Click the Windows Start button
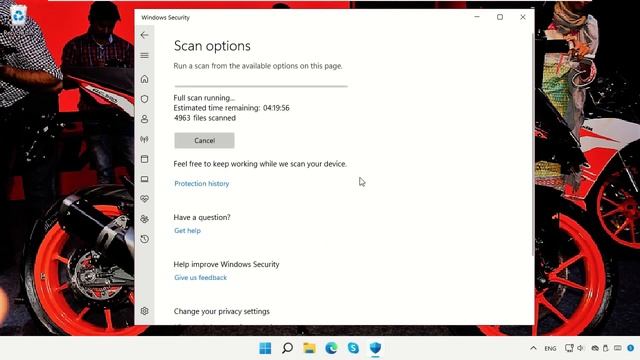 coord(265,348)
